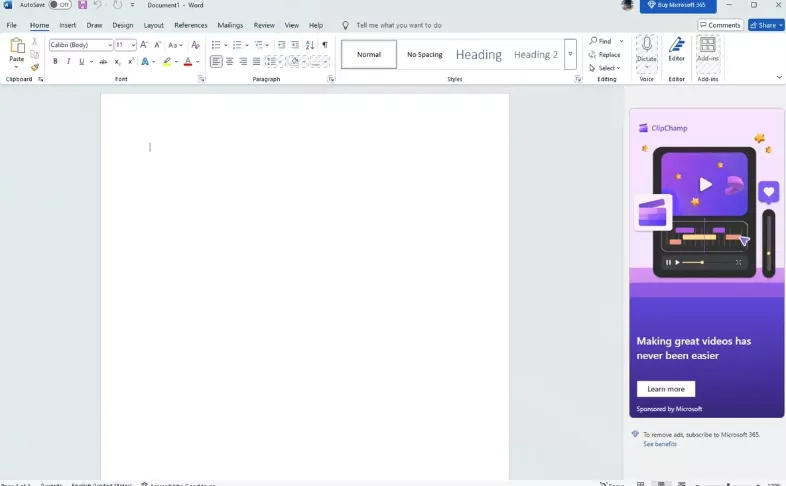Toggle Show/Hide paragraph marks

pyautogui.click(x=325, y=45)
